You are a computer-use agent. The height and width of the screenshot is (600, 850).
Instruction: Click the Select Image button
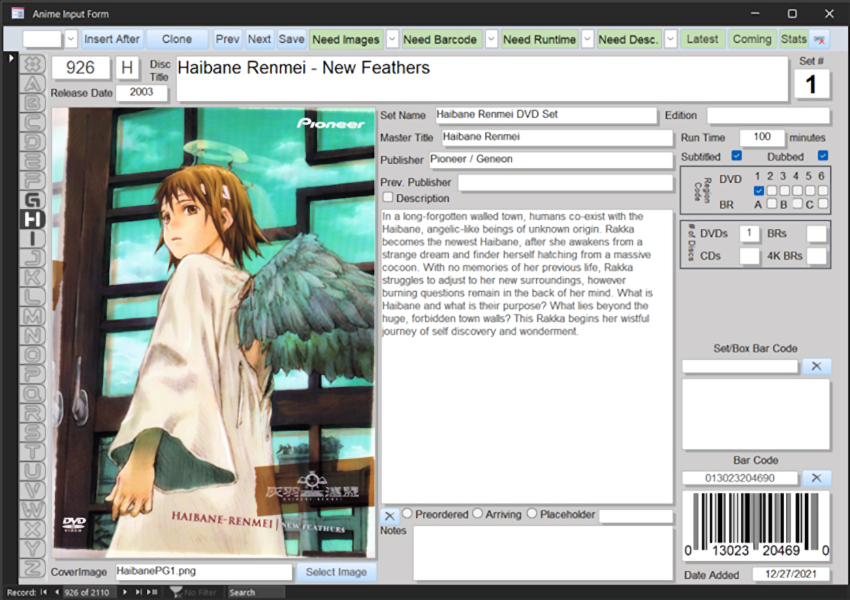[x=336, y=572]
